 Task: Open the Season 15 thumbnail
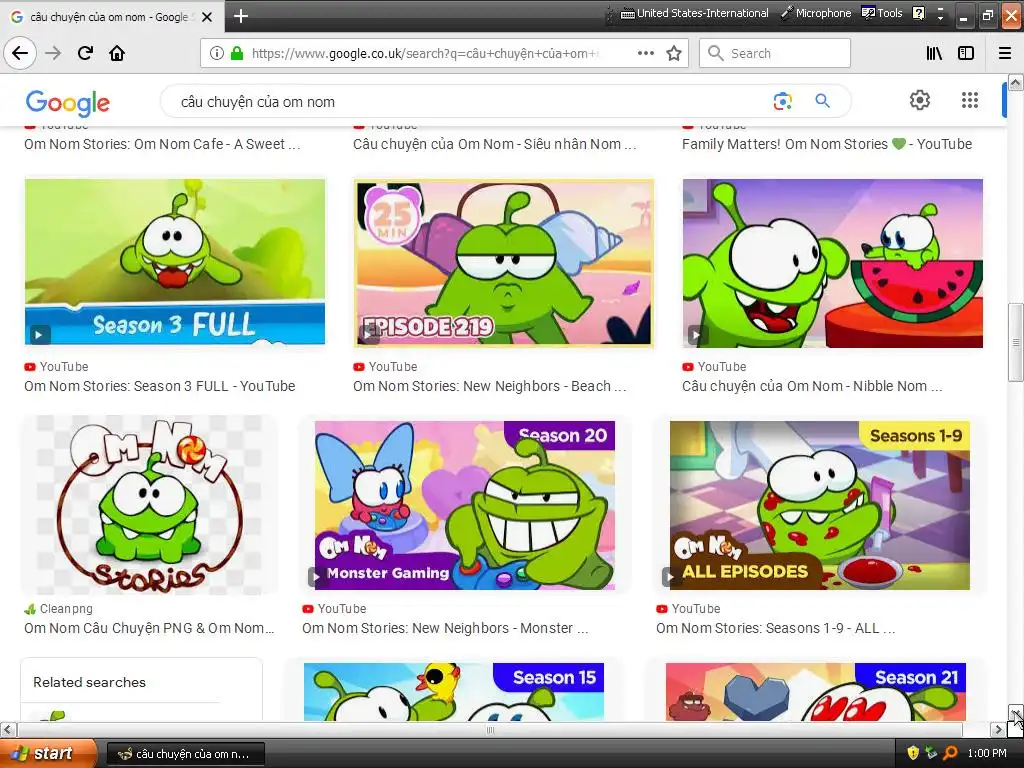coord(454,692)
